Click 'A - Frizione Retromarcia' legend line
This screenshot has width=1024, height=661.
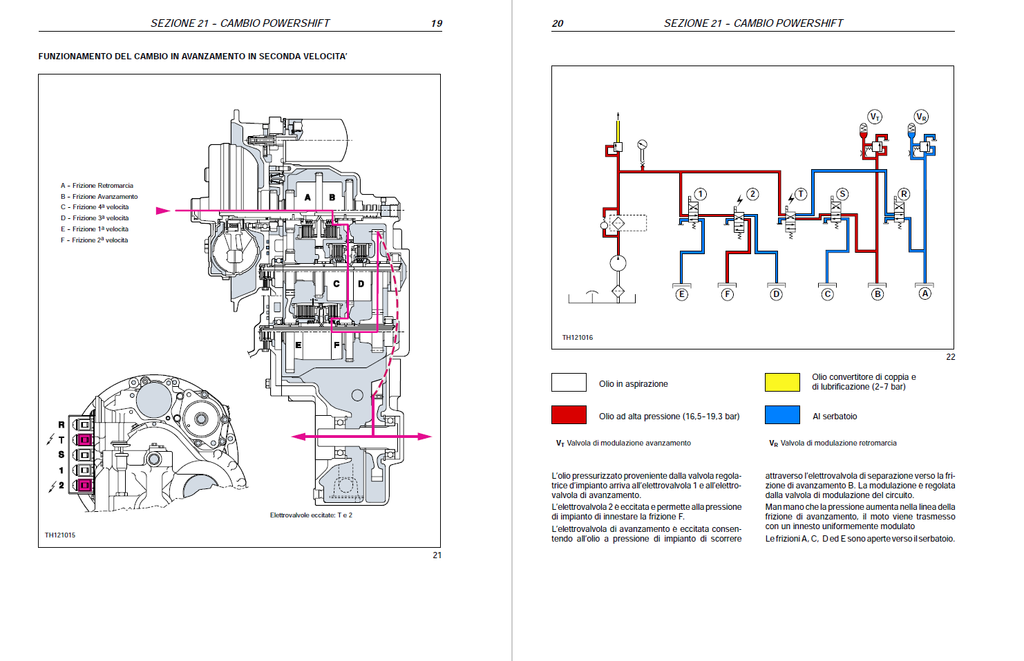[x=97, y=185]
